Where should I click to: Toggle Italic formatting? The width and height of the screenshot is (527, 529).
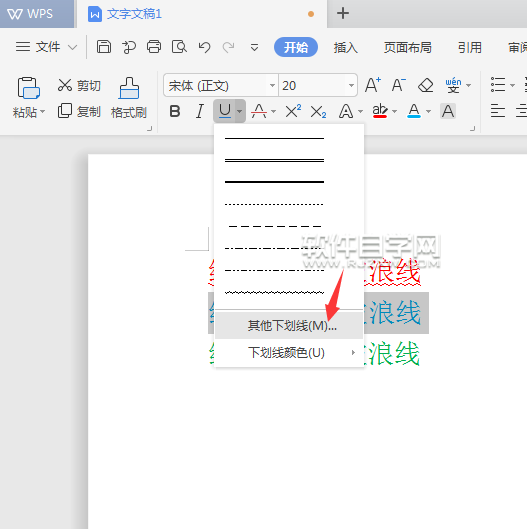[200, 111]
